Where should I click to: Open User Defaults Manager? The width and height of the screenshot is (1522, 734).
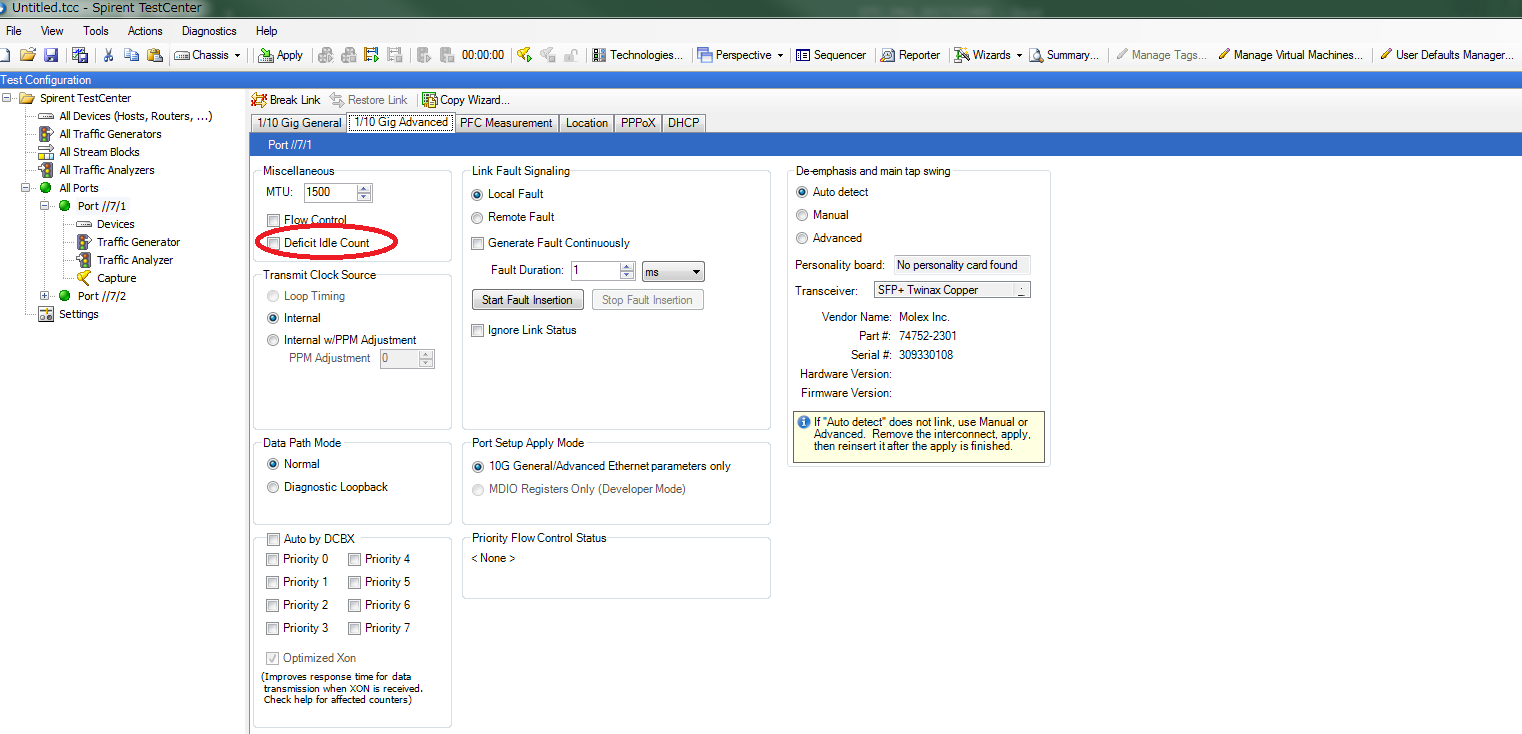(1446, 55)
